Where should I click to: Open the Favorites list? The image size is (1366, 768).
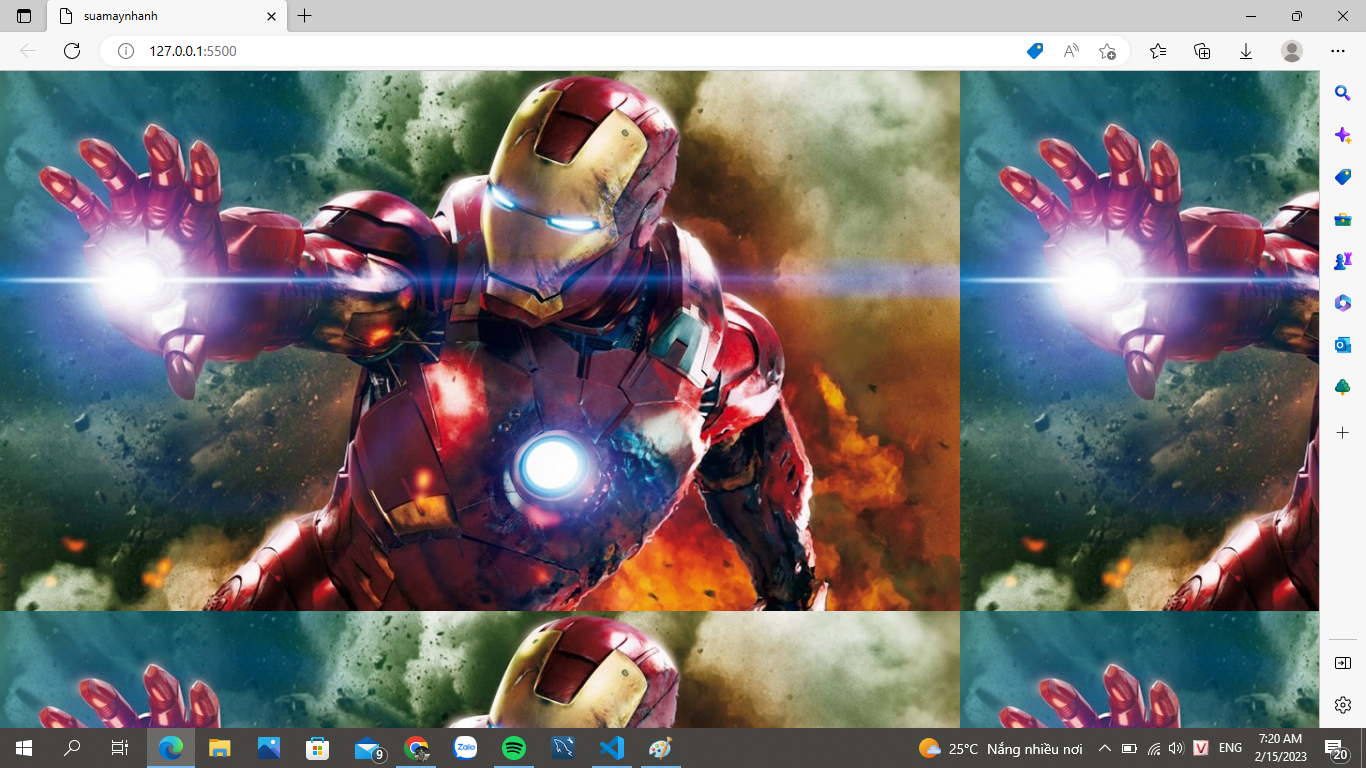(1158, 51)
